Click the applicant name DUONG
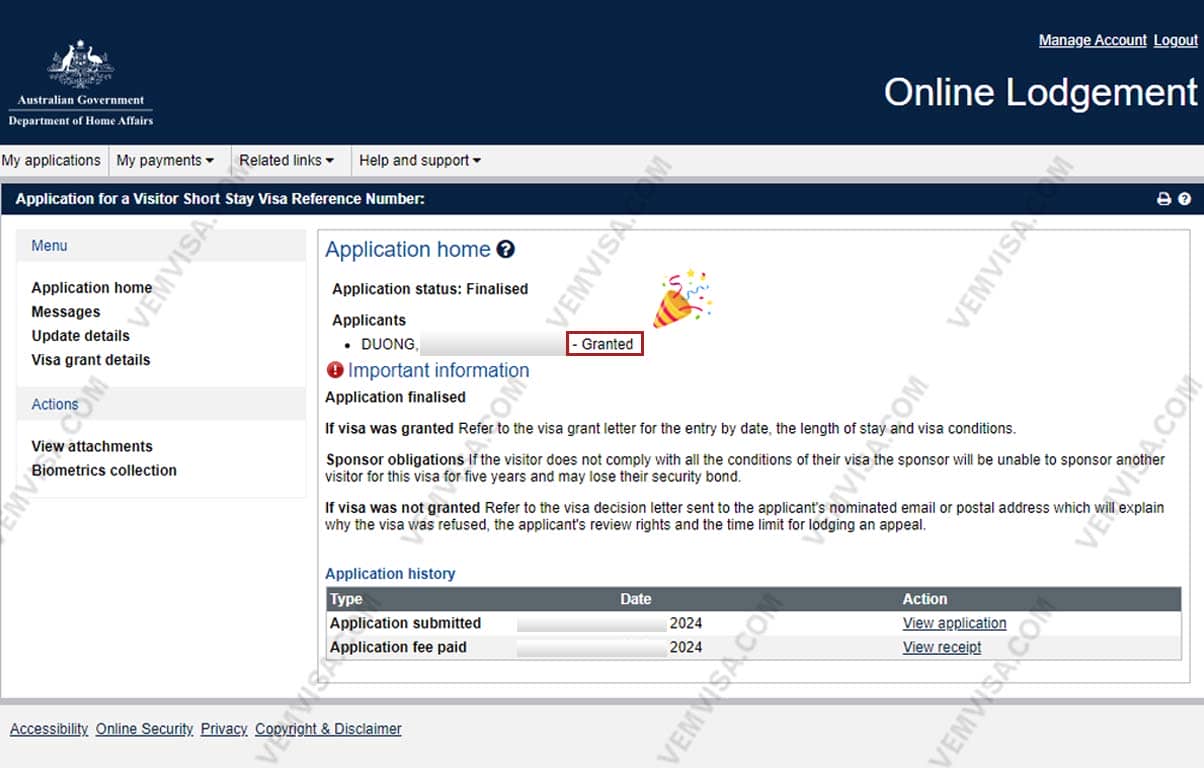The height and width of the screenshot is (768, 1204). point(390,344)
